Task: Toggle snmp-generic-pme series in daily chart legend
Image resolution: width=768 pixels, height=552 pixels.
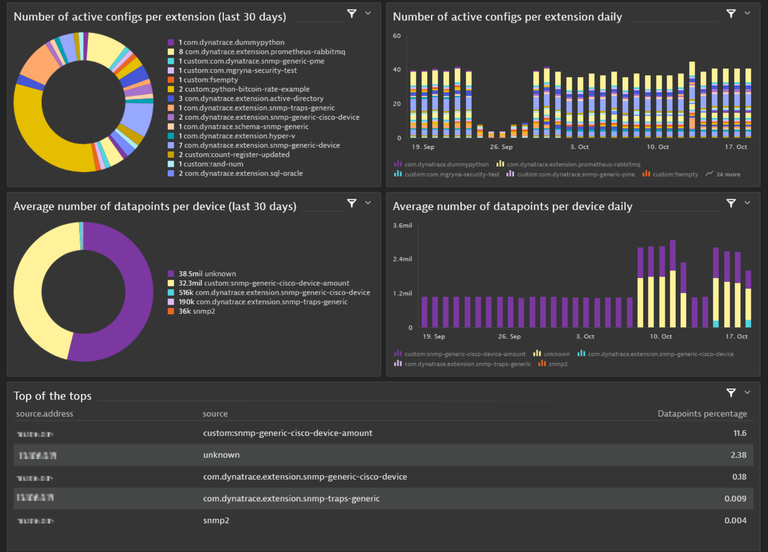Action: (x=571, y=174)
